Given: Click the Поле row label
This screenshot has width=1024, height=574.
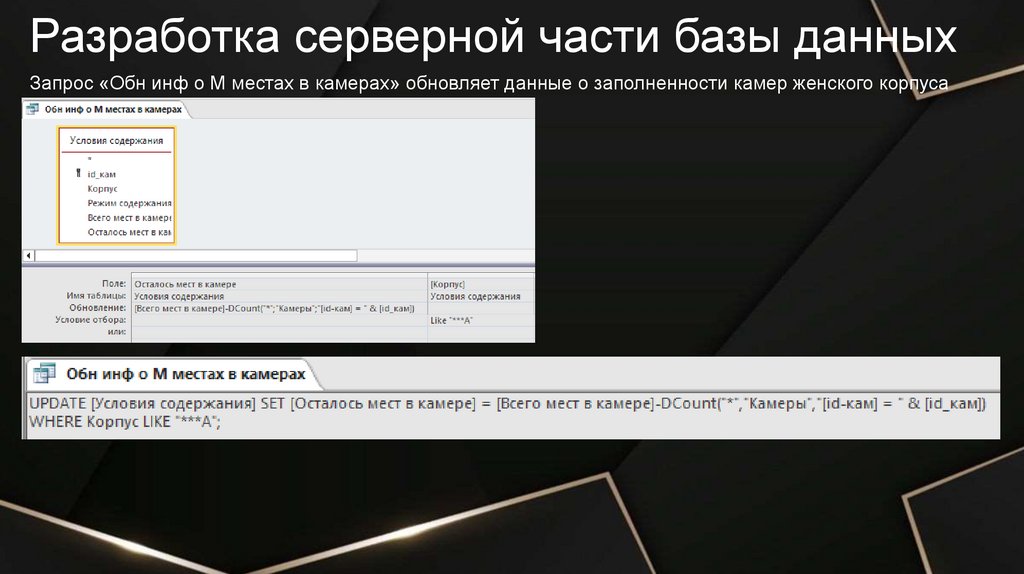Looking at the screenshot, I should point(114,283).
